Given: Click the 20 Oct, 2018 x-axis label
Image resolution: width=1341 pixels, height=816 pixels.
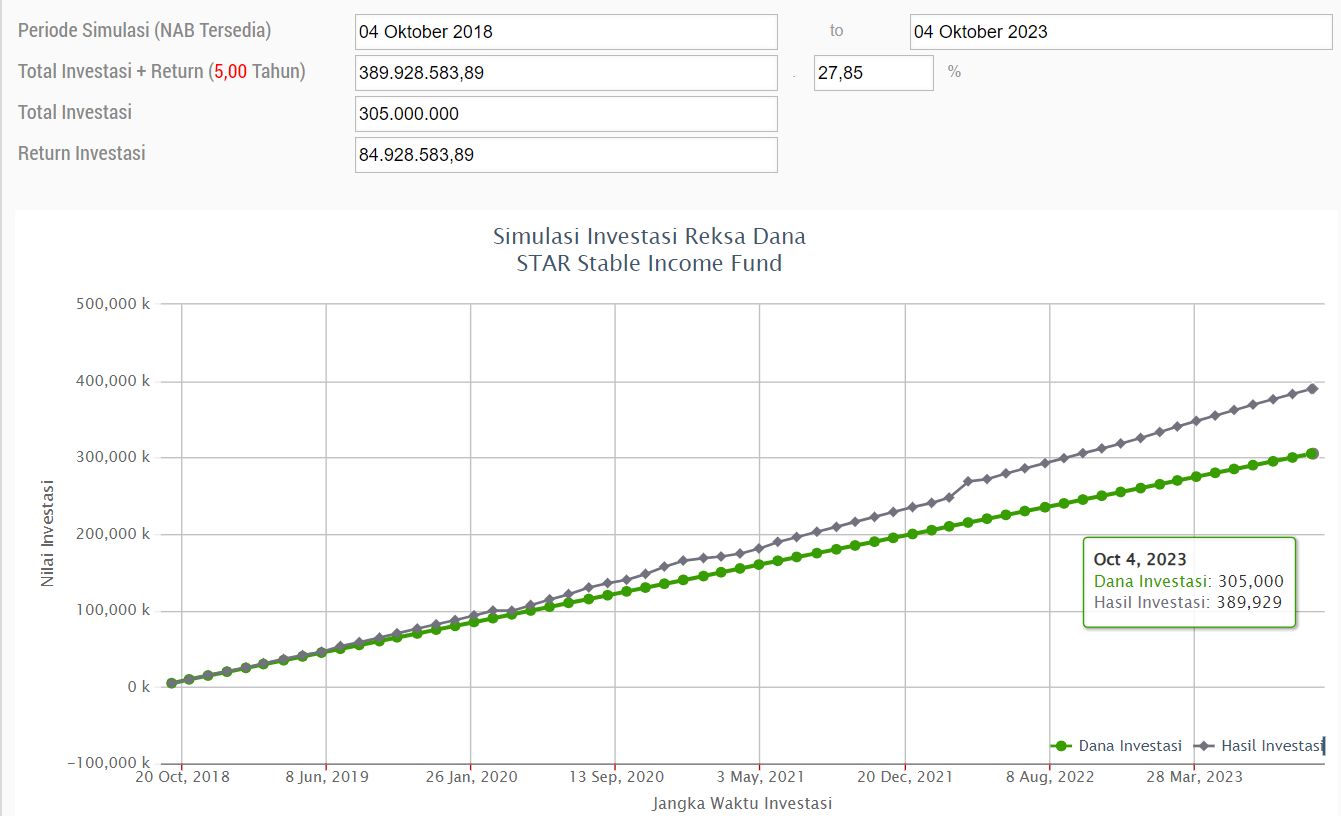Looking at the screenshot, I should tap(183, 777).
